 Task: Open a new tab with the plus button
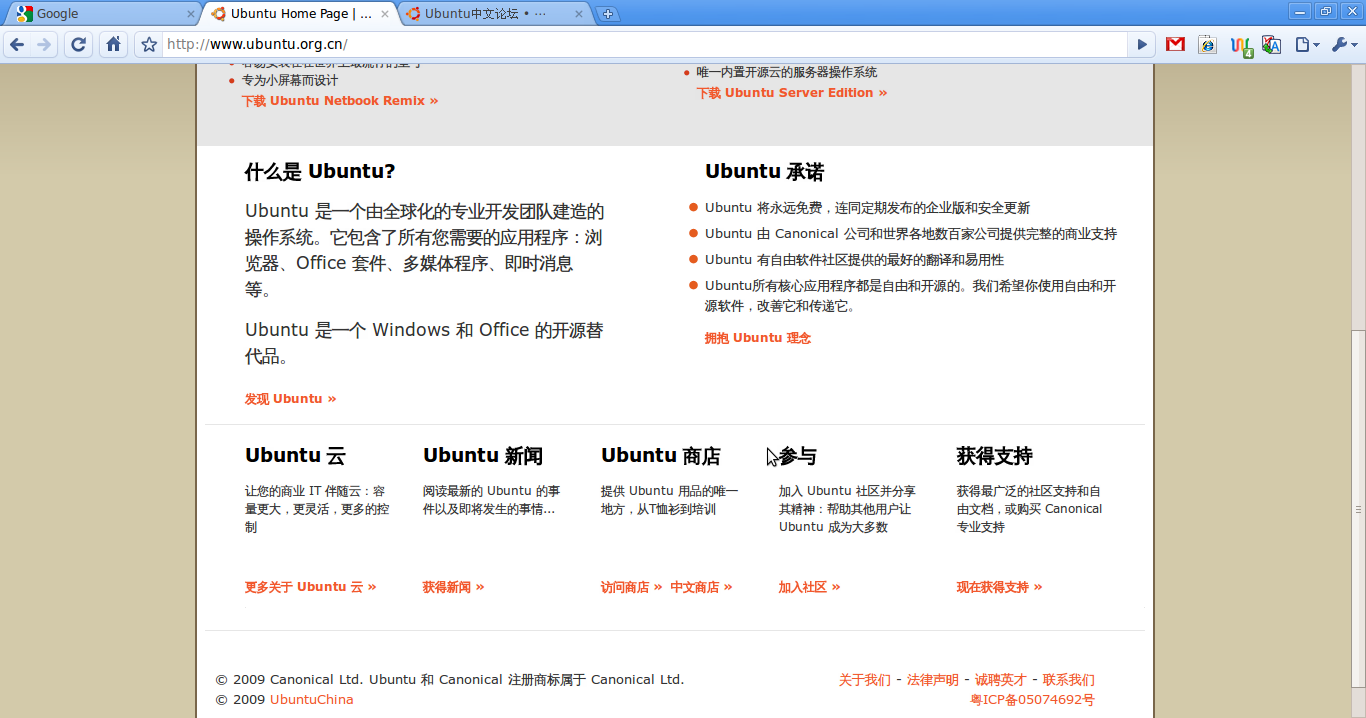pyautogui.click(x=607, y=14)
